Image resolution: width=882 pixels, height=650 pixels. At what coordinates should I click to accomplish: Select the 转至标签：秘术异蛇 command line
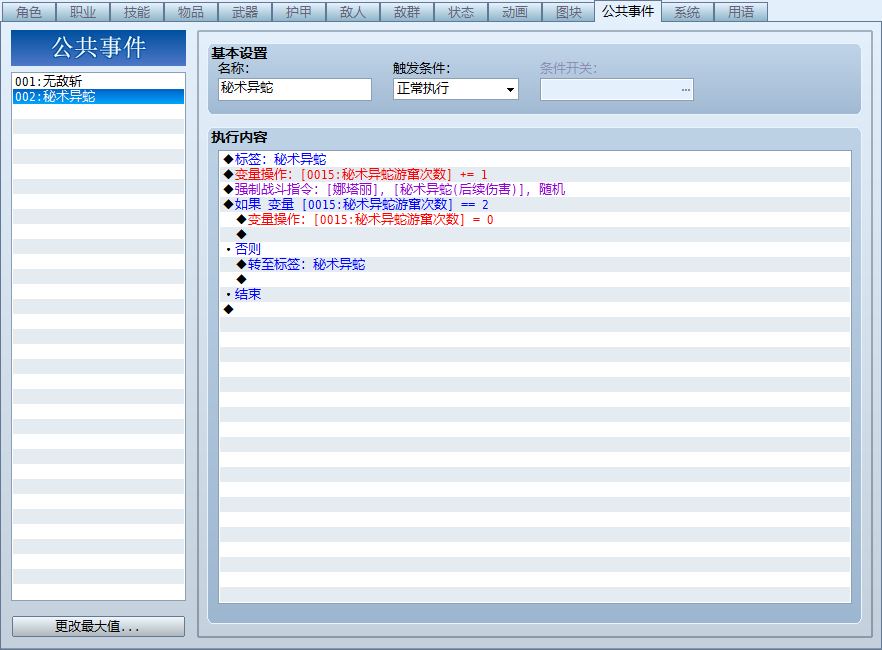click(534, 264)
